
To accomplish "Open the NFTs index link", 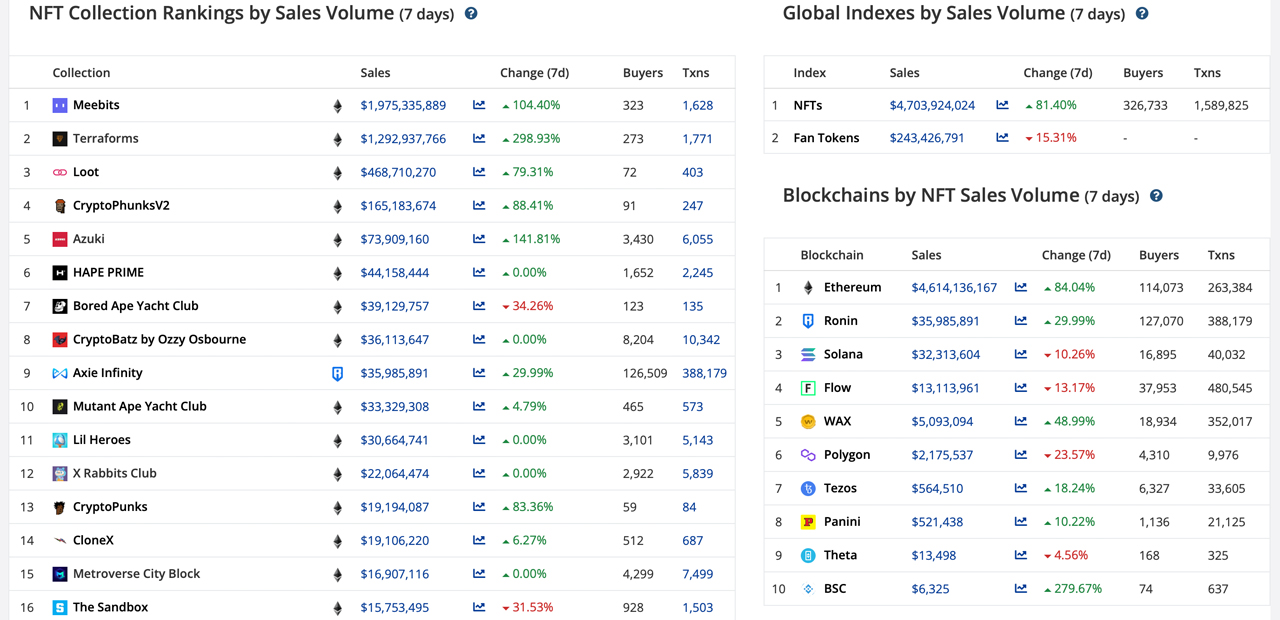I will pos(808,104).
